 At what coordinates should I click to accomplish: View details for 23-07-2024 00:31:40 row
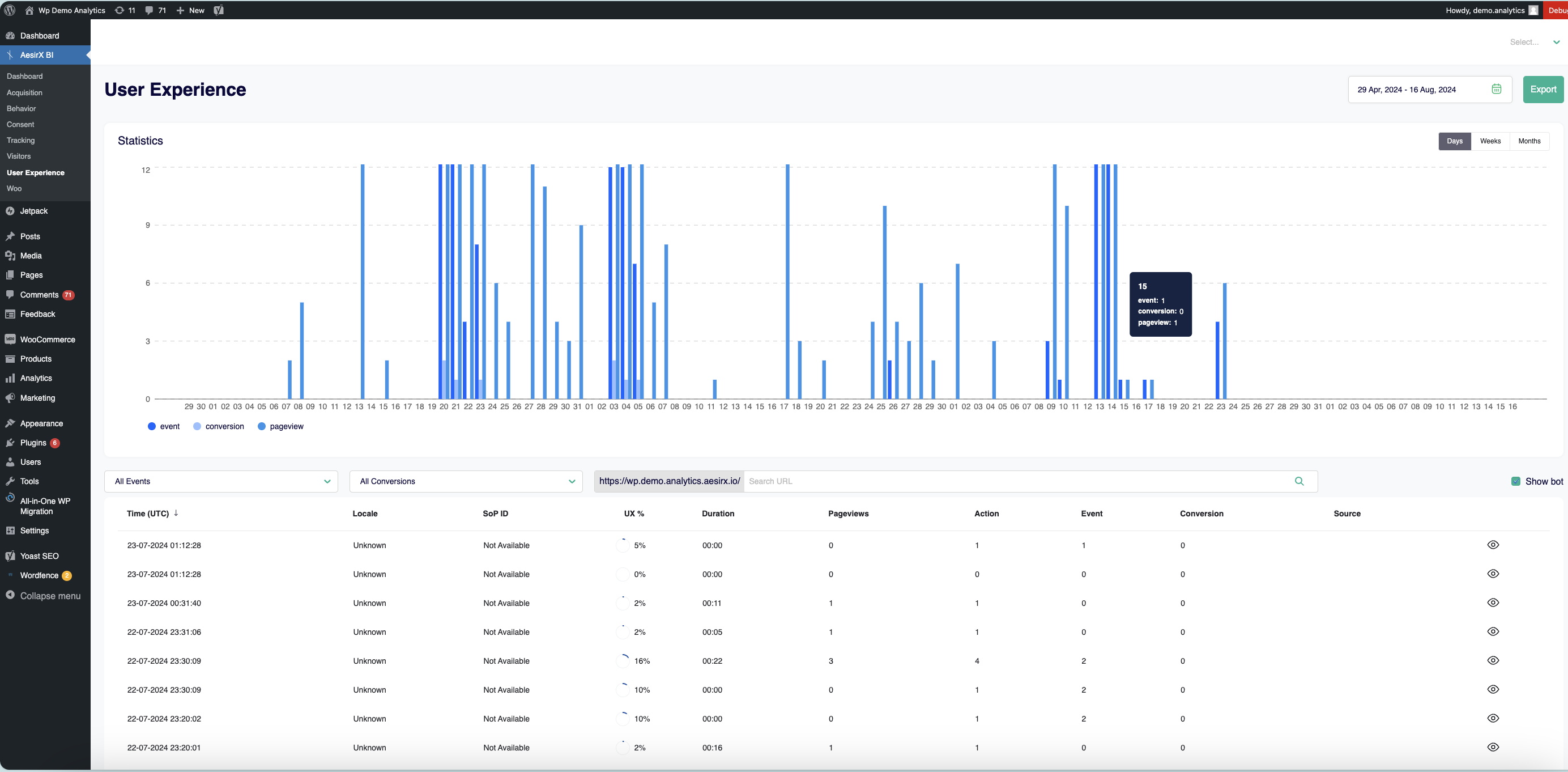click(x=1493, y=603)
